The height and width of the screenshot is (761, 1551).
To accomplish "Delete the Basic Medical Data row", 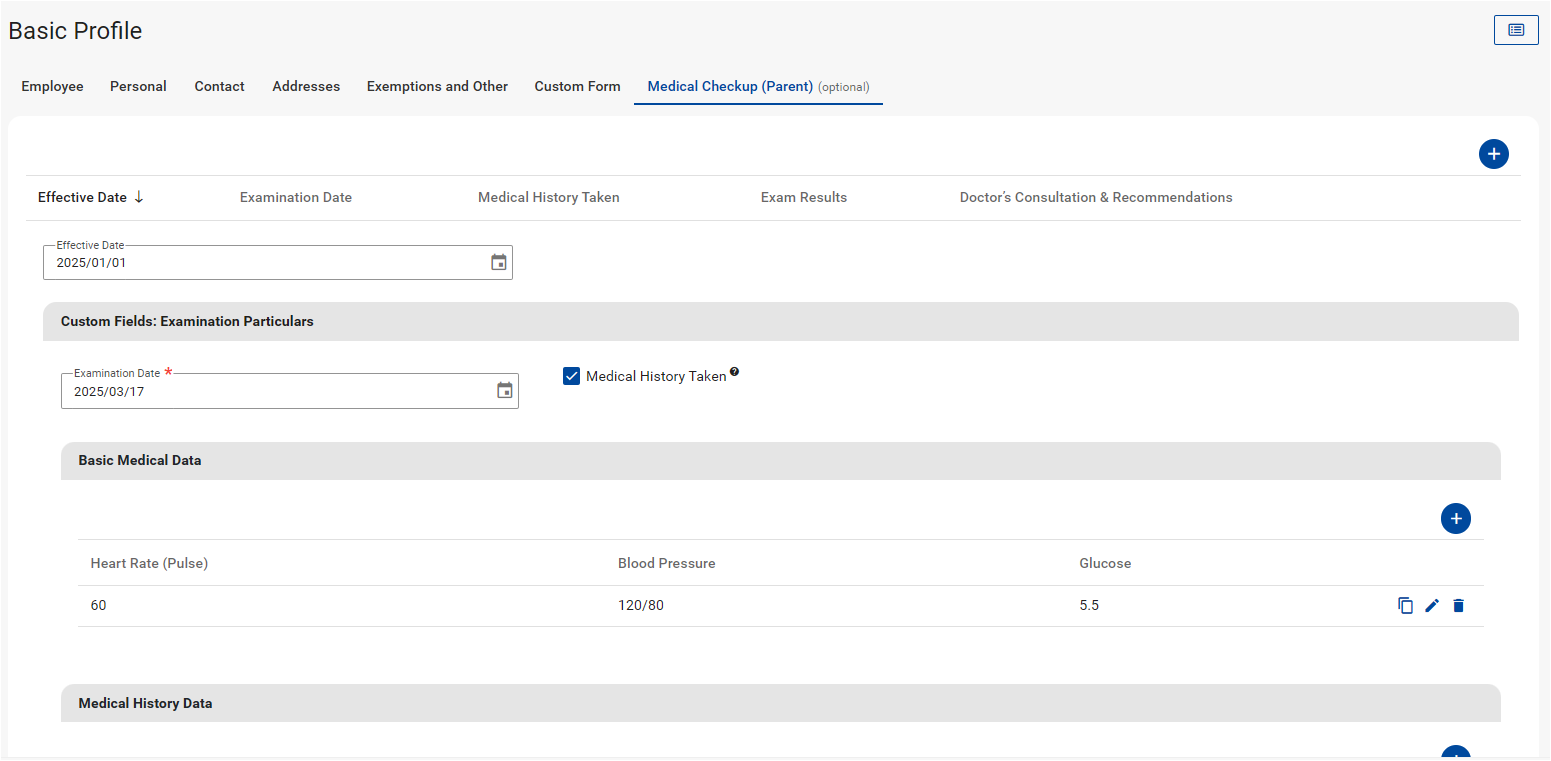I will tap(1458, 606).
